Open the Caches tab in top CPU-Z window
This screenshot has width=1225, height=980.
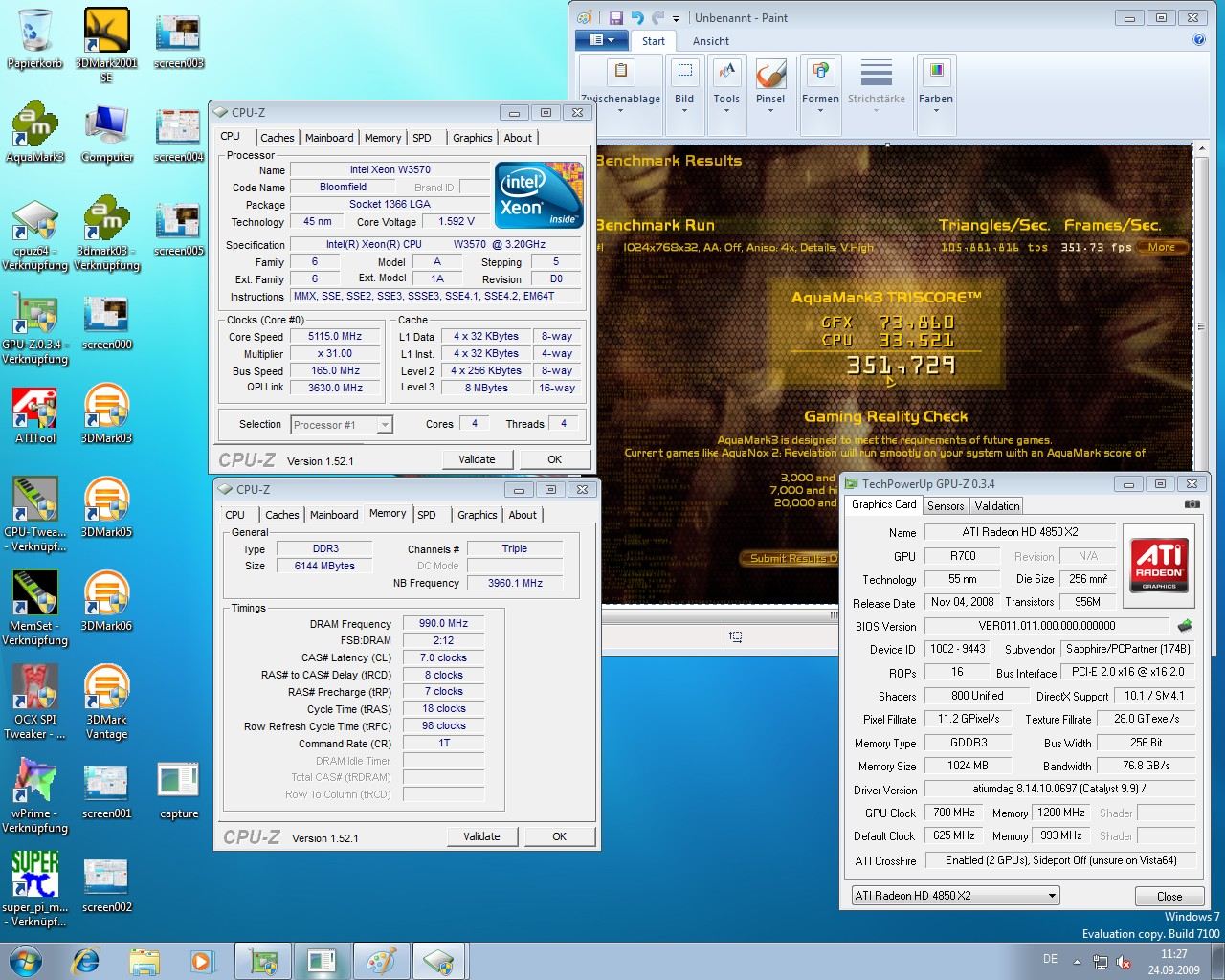tap(278, 138)
